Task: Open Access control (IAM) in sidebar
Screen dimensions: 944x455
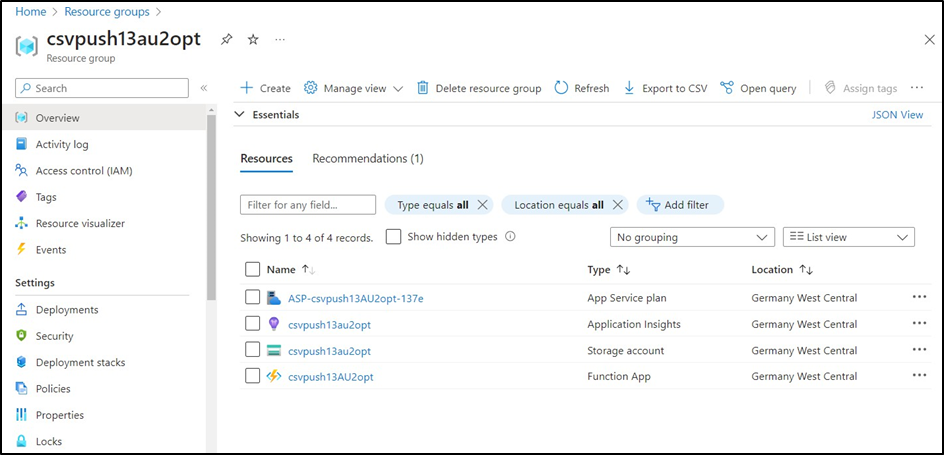Action: [83, 171]
